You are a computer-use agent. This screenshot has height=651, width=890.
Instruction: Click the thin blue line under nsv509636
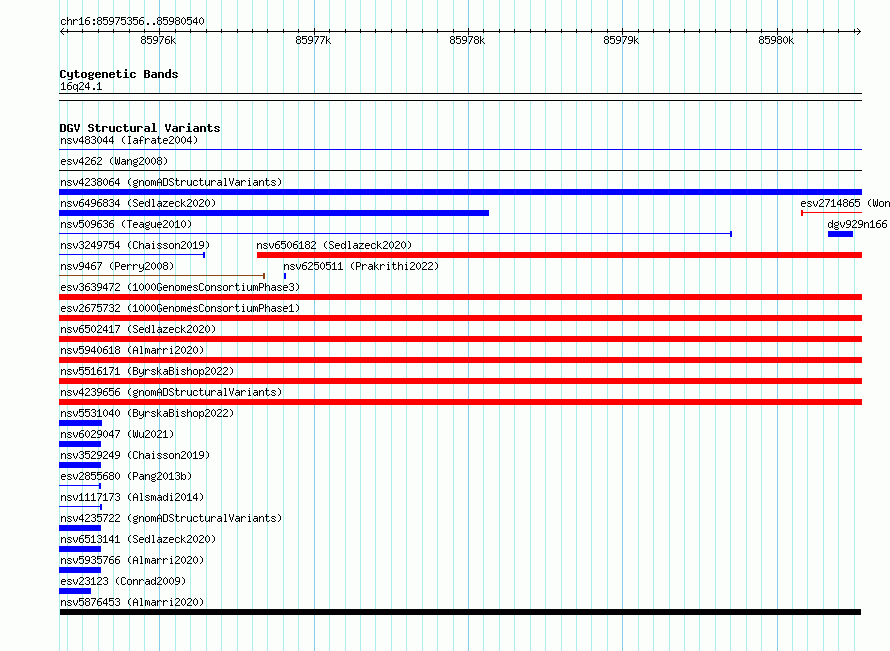(396, 234)
